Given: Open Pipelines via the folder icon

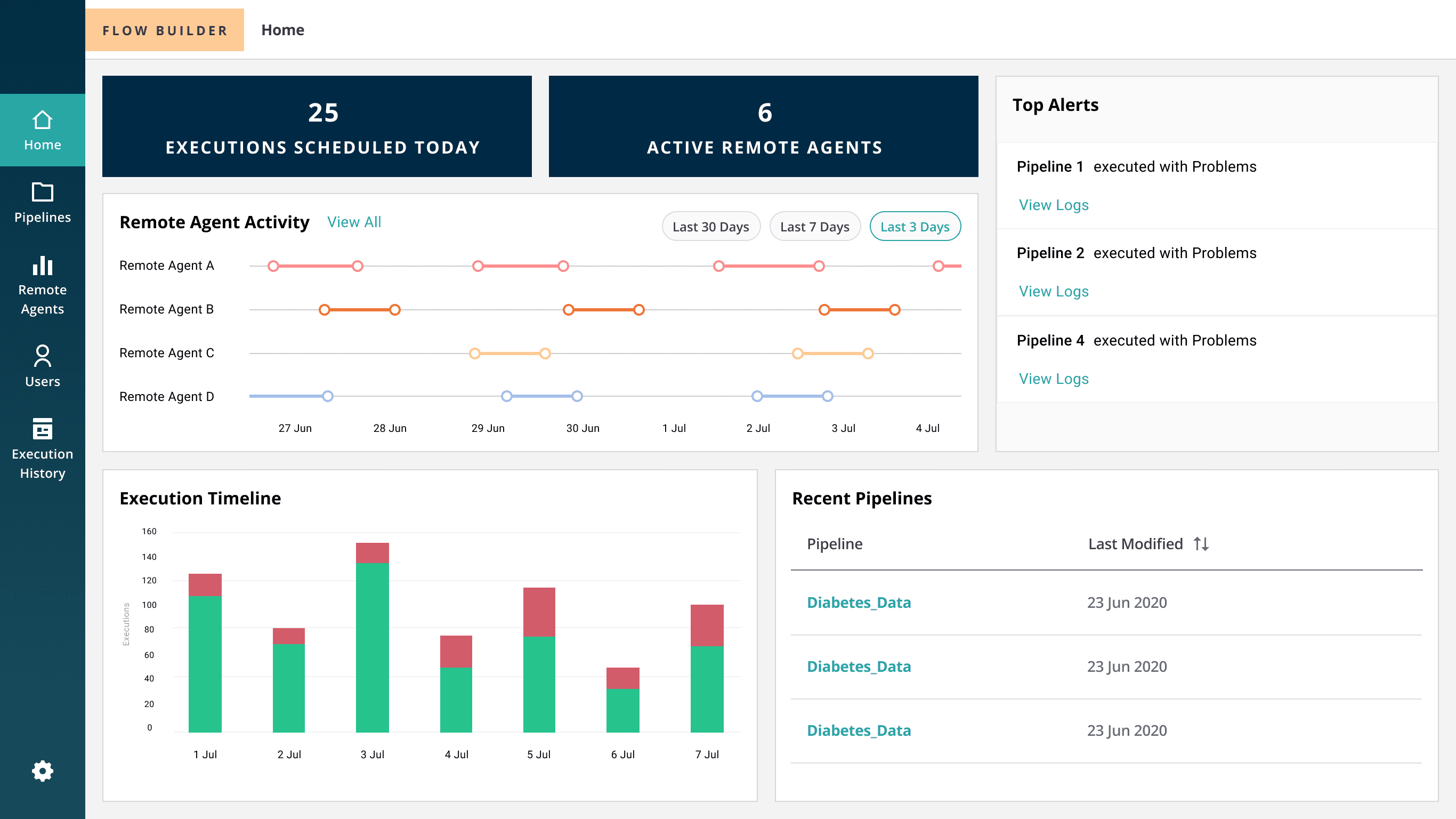Looking at the screenshot, I should (43, 192).
